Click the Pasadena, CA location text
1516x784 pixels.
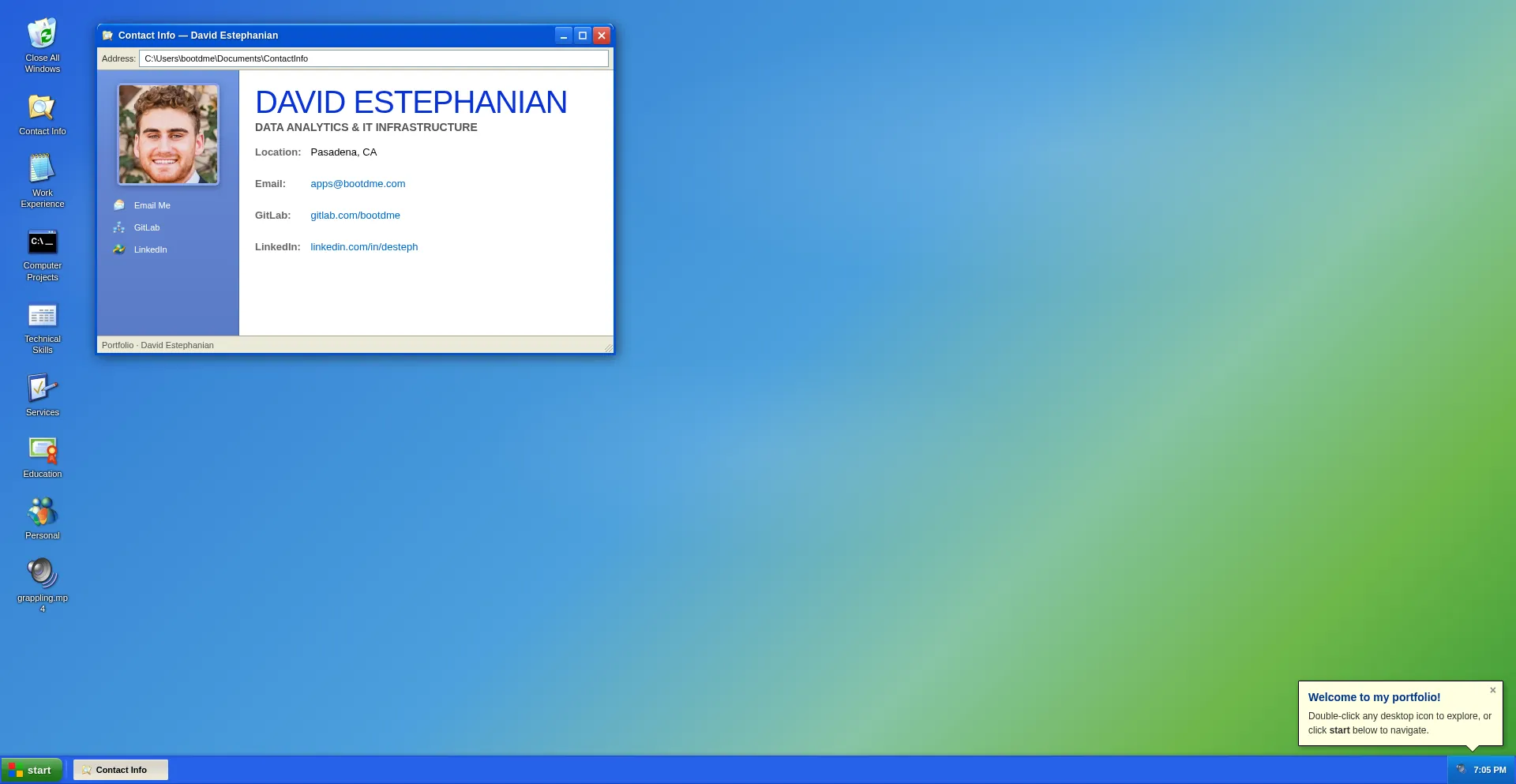click(343, 152)
